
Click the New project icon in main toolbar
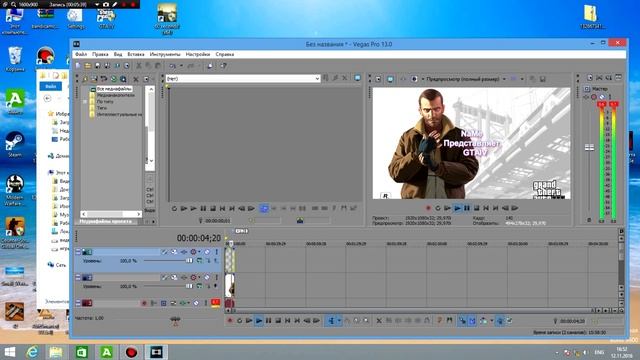[78, 66]
